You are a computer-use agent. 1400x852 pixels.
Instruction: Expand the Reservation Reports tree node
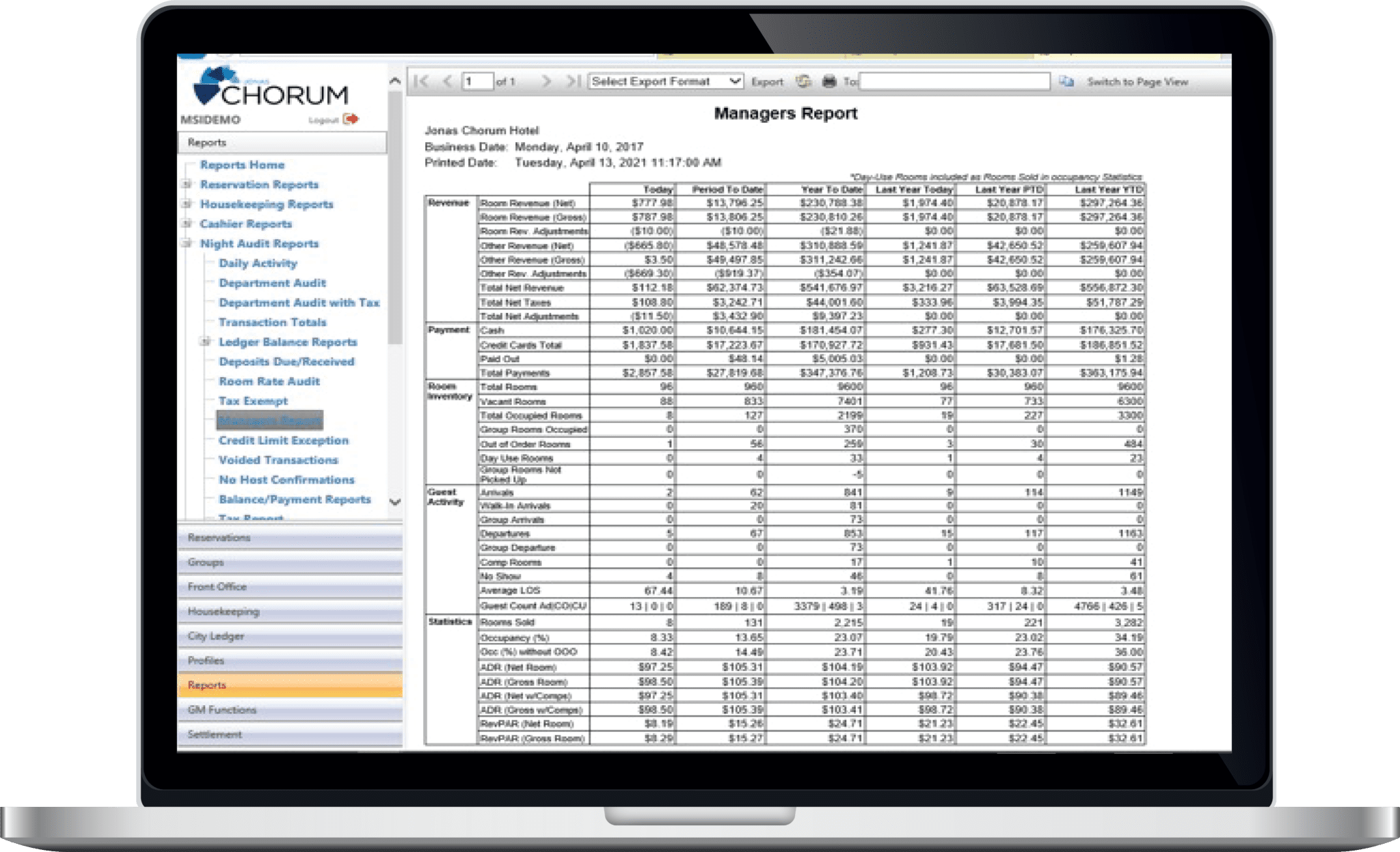coord(187,184)
